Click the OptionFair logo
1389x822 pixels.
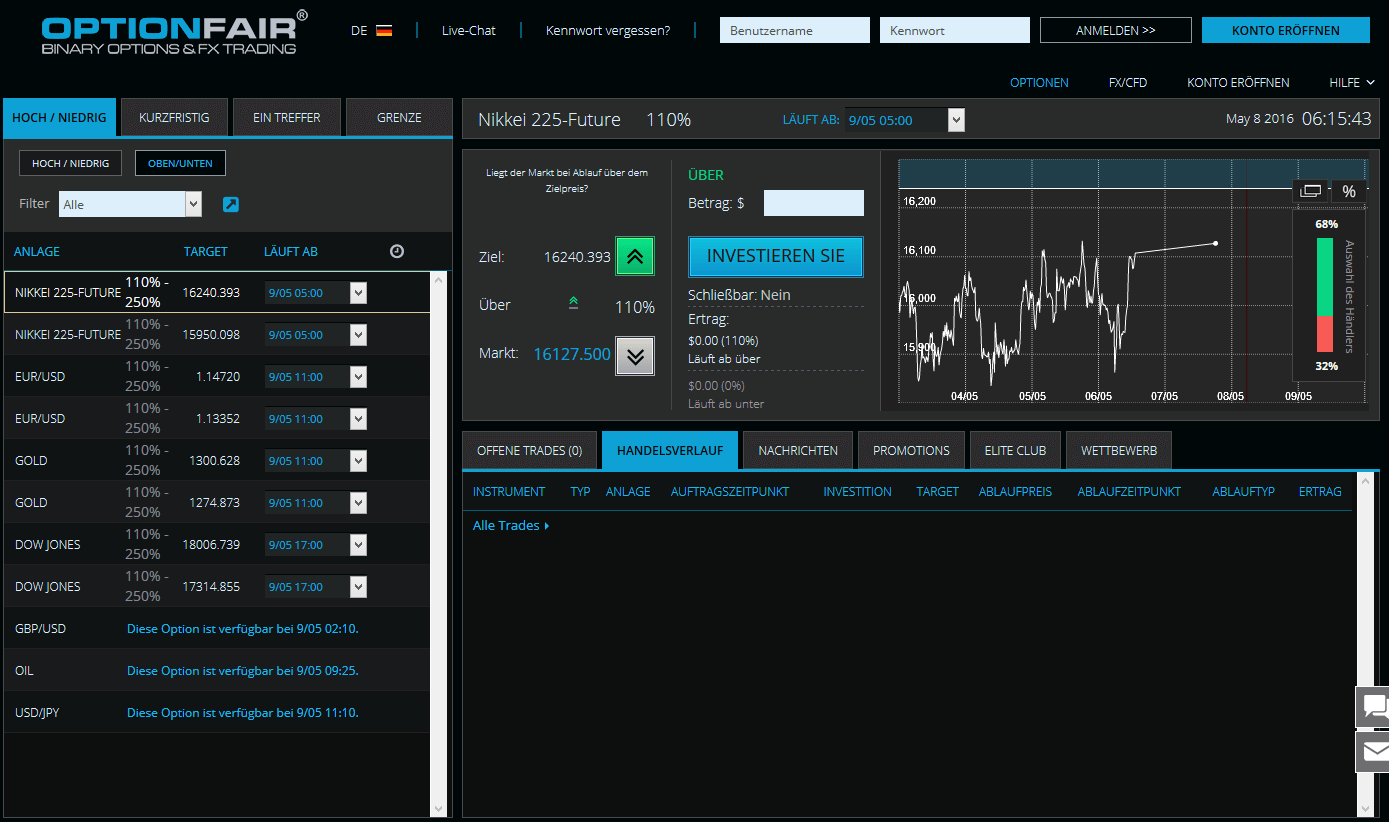click(x=175, y=32)
